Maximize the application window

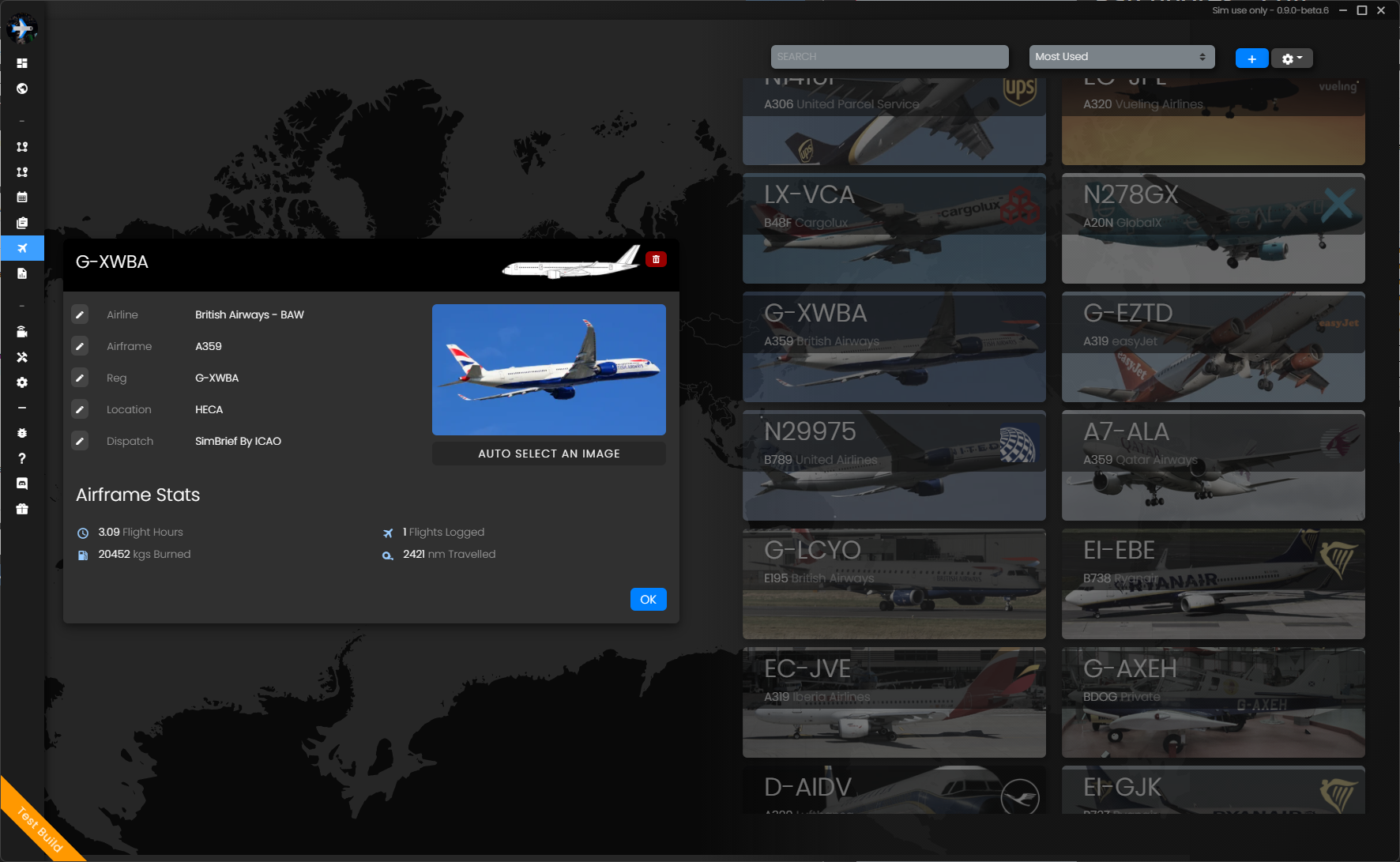tap(1362, 10)
